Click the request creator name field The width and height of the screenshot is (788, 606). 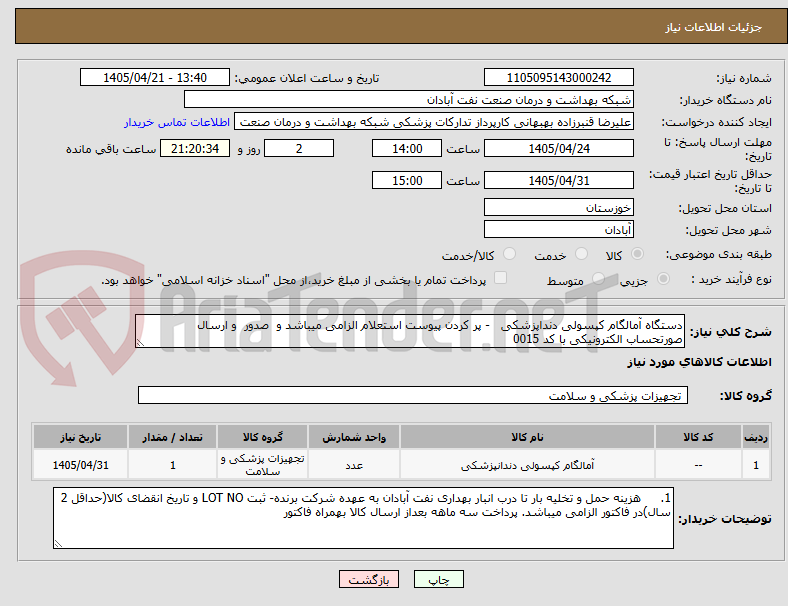434,122
